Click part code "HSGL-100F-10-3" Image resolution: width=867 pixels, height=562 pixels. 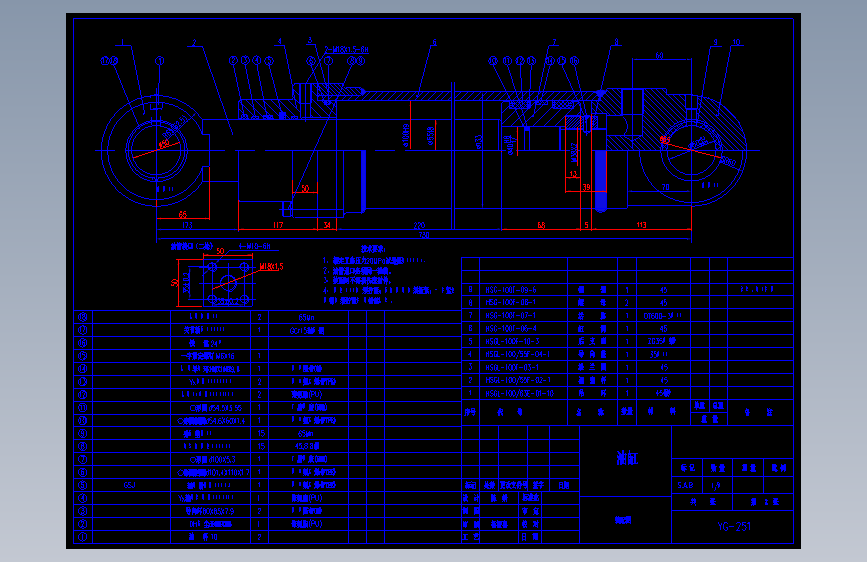[x=513, y=341]
